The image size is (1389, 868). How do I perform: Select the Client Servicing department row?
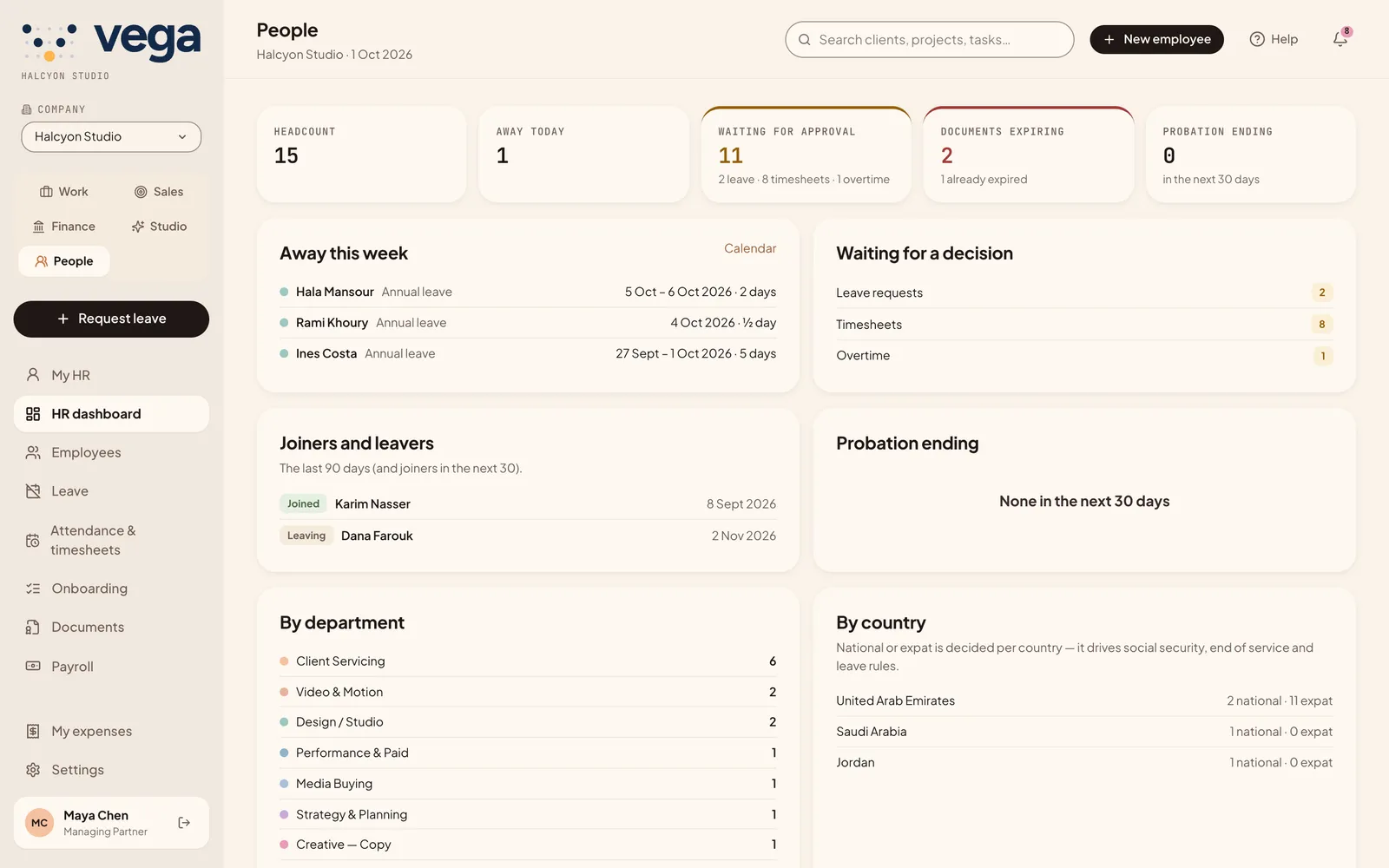click(528, 661)
